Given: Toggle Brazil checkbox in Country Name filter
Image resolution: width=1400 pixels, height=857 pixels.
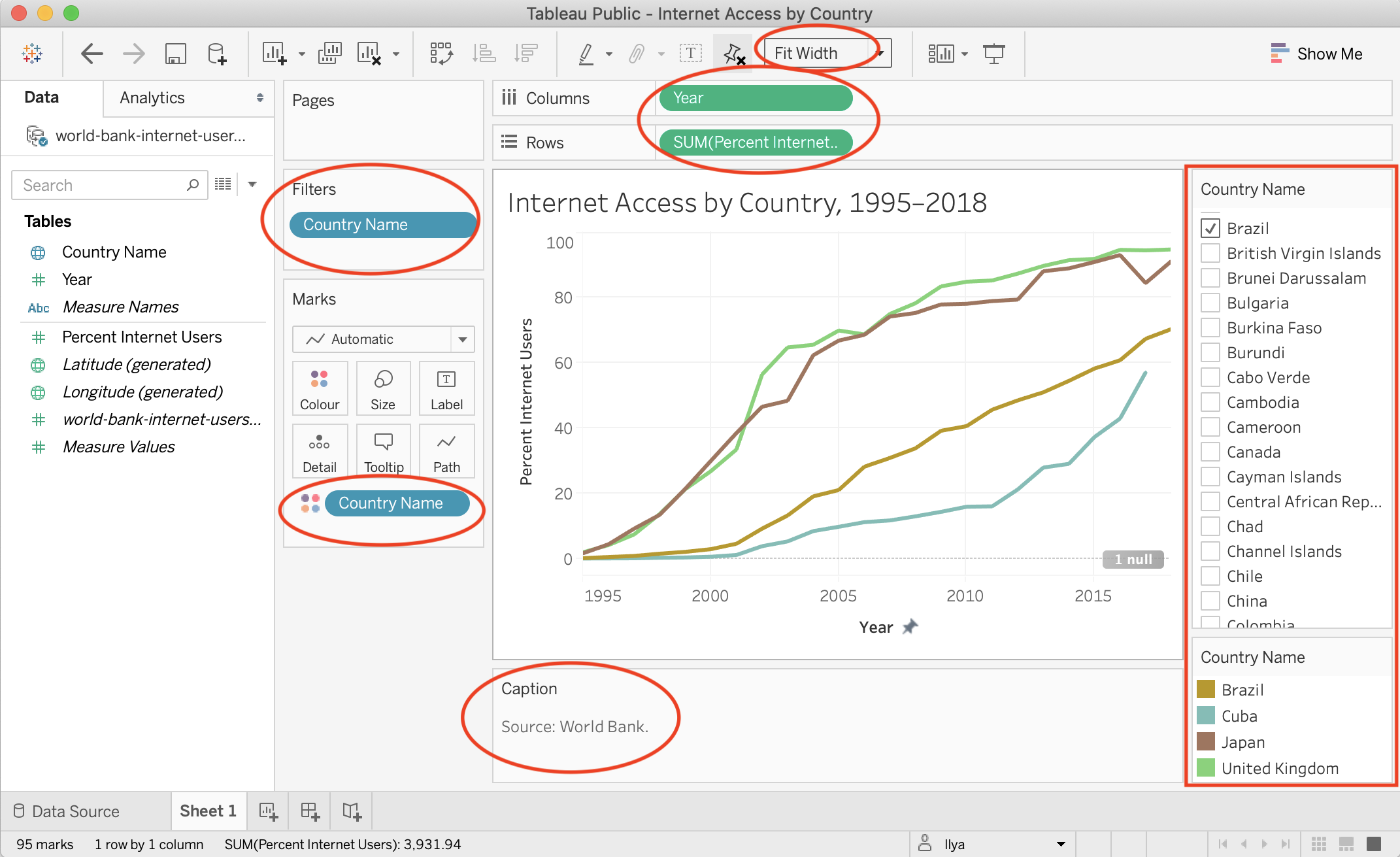Looking at the screenshot, I should 1209,228.
